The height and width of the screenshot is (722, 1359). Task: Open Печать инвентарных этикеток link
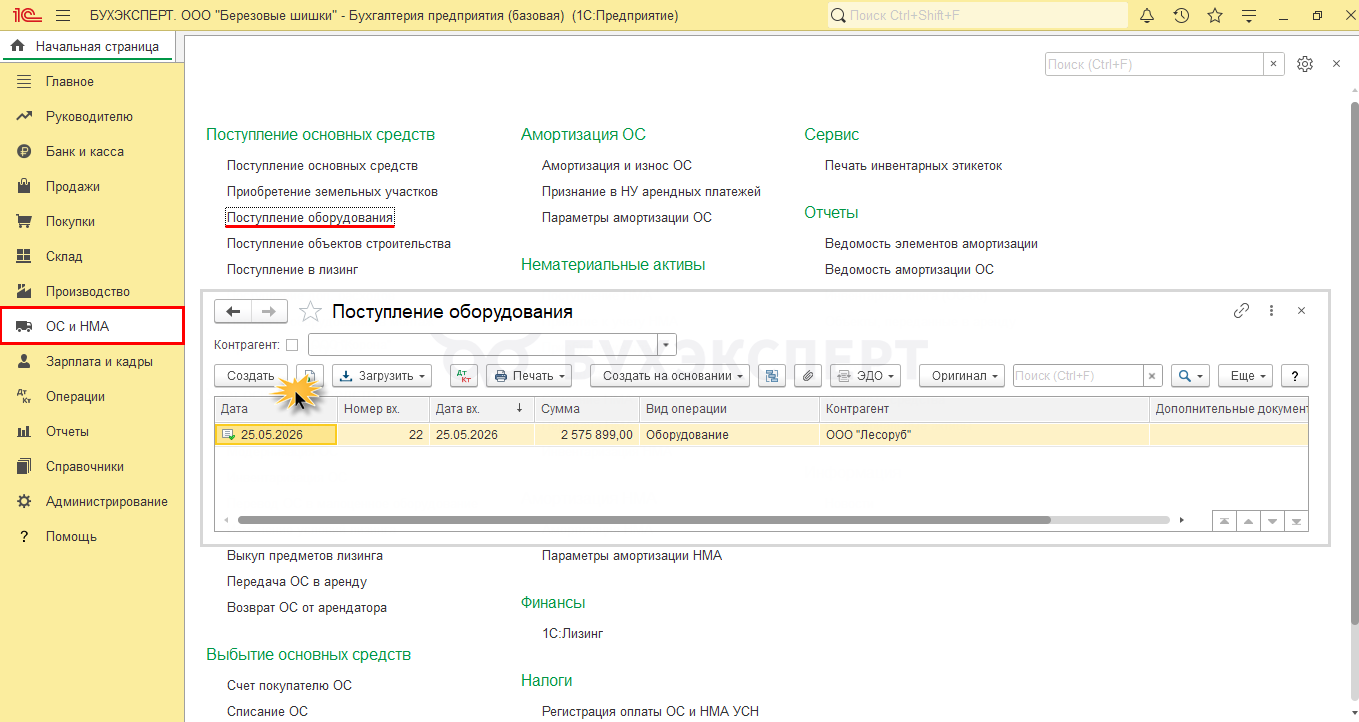point(913,165)
